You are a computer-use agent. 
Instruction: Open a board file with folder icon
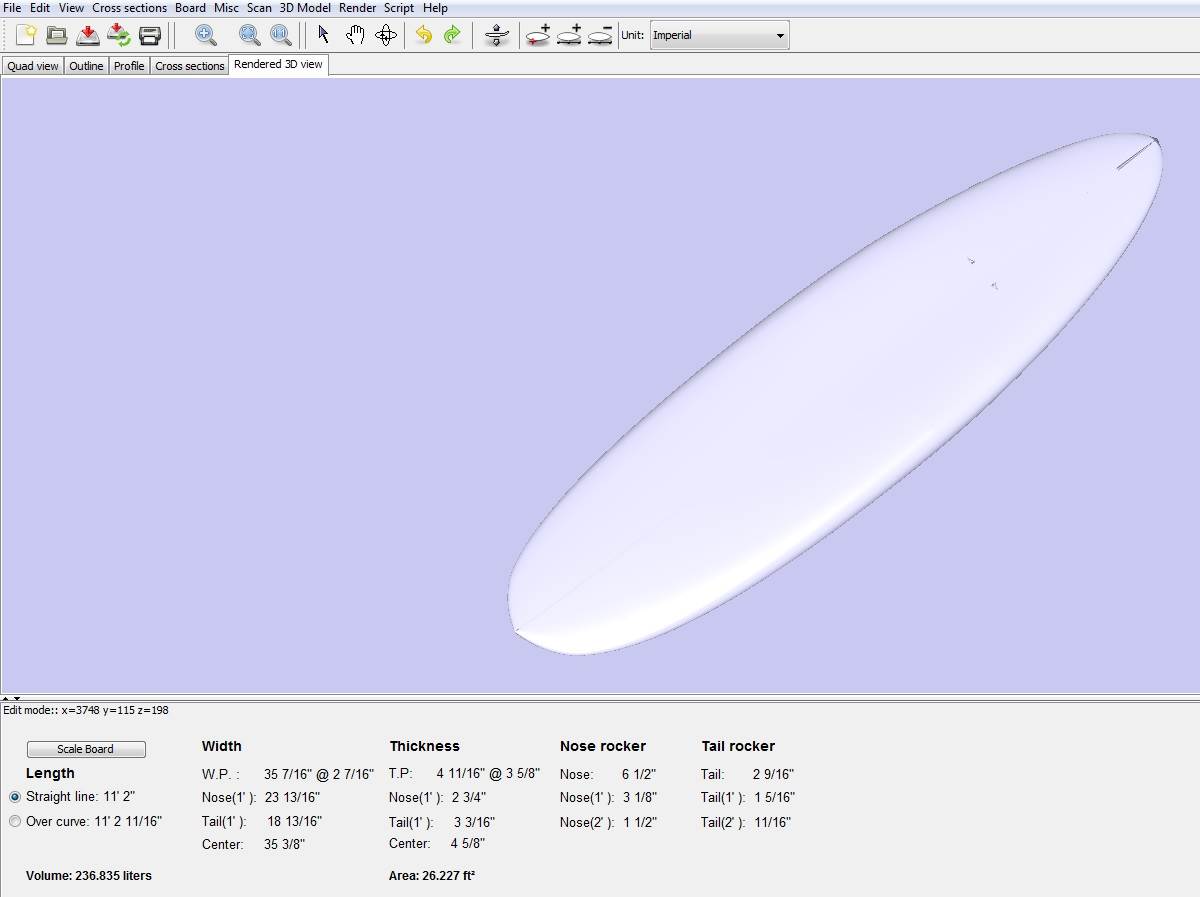pyautogui.click(x=57, y=36)
